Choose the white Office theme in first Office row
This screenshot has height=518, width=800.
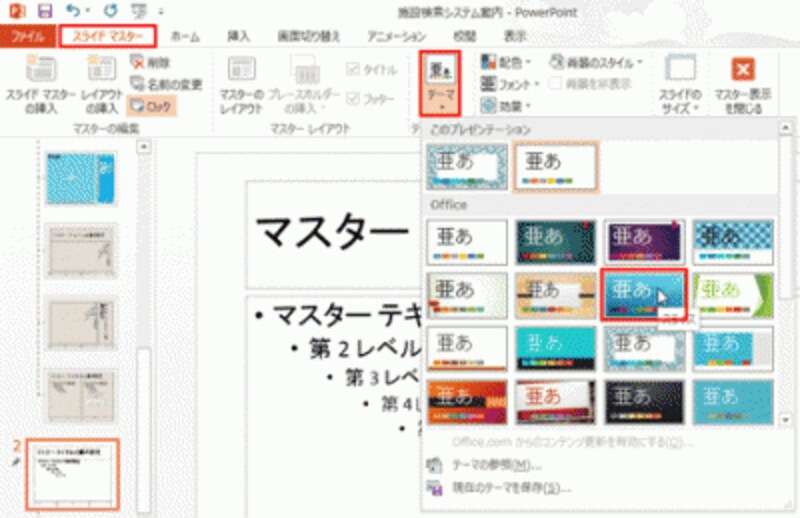(x=467, y=242)
